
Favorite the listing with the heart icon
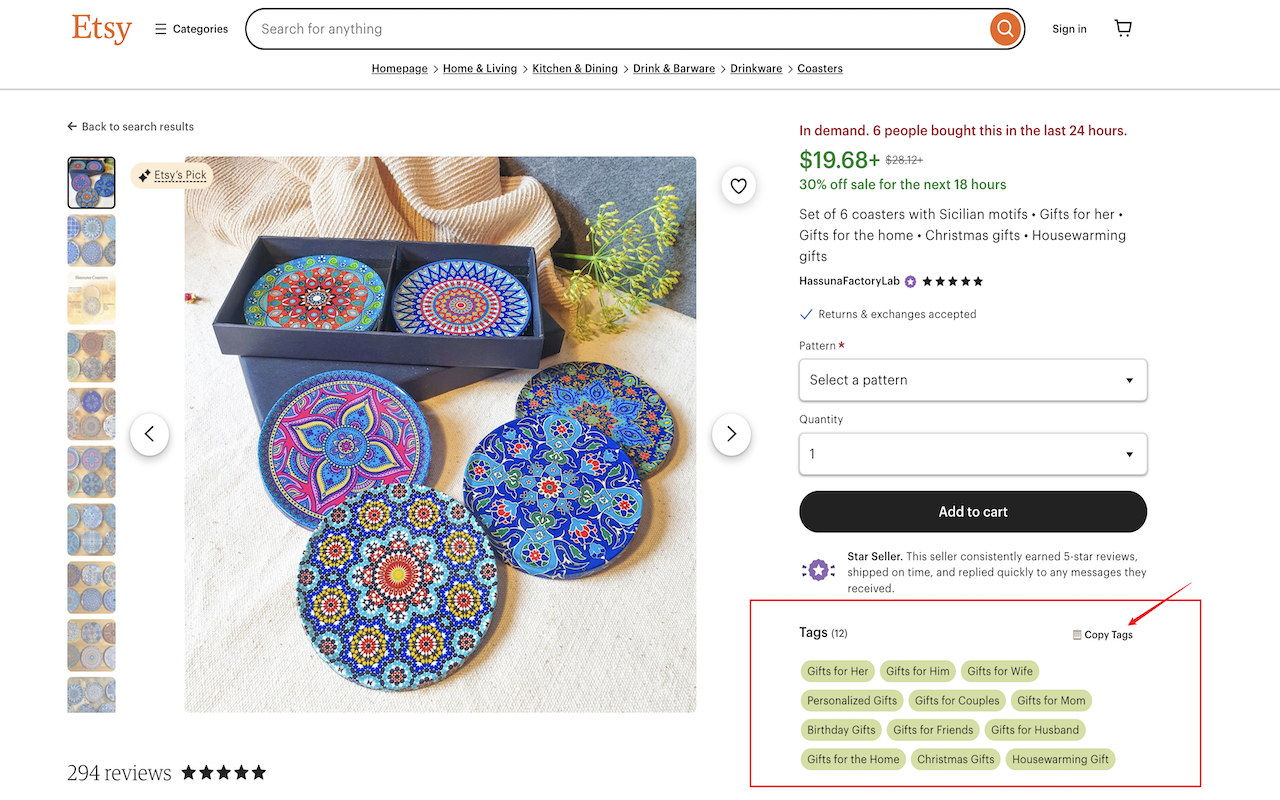pos(738,185)
